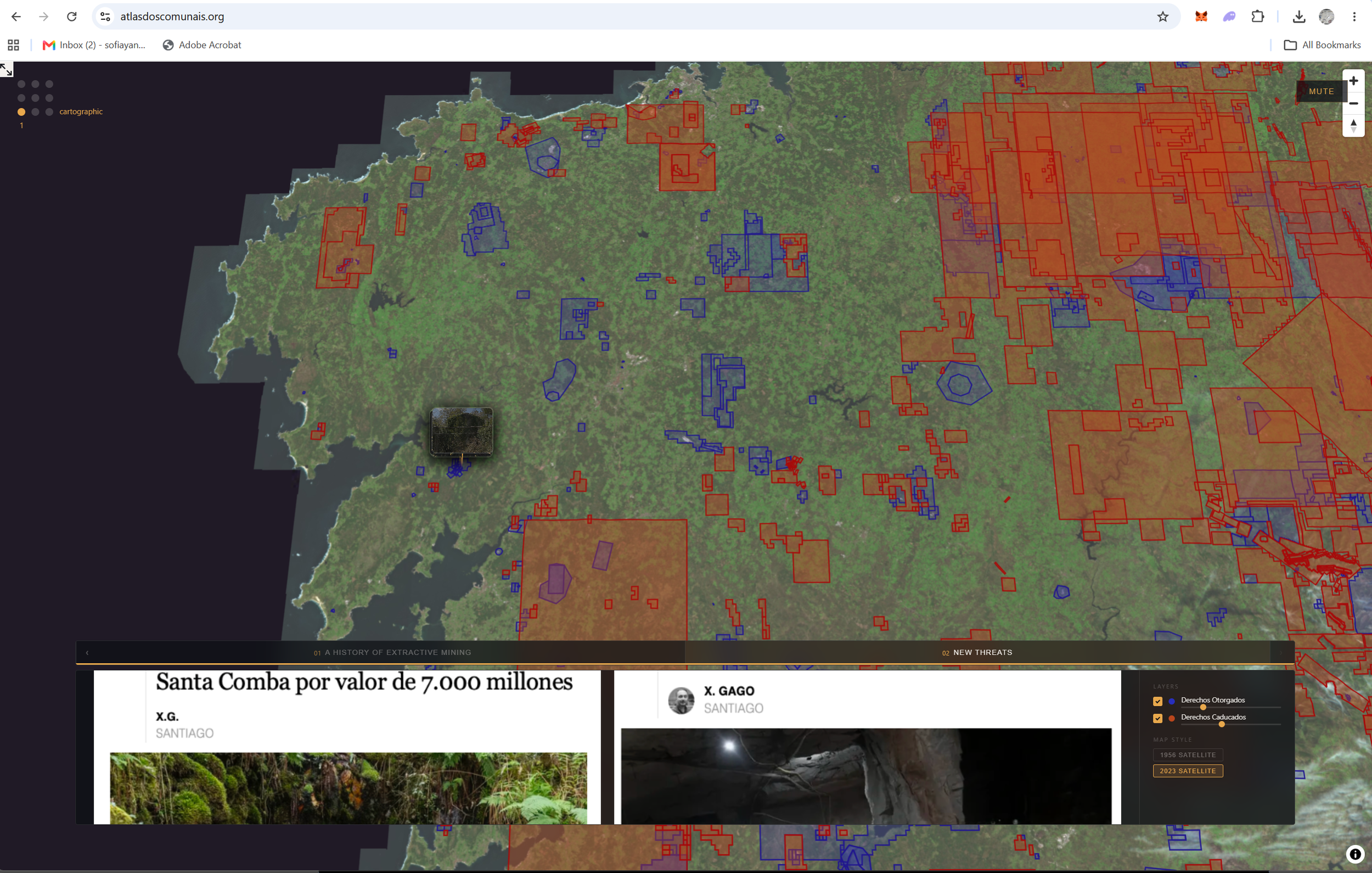Mute the site audio
The height and width of the screenshot is (873, 1372).
pos(1321,91)
